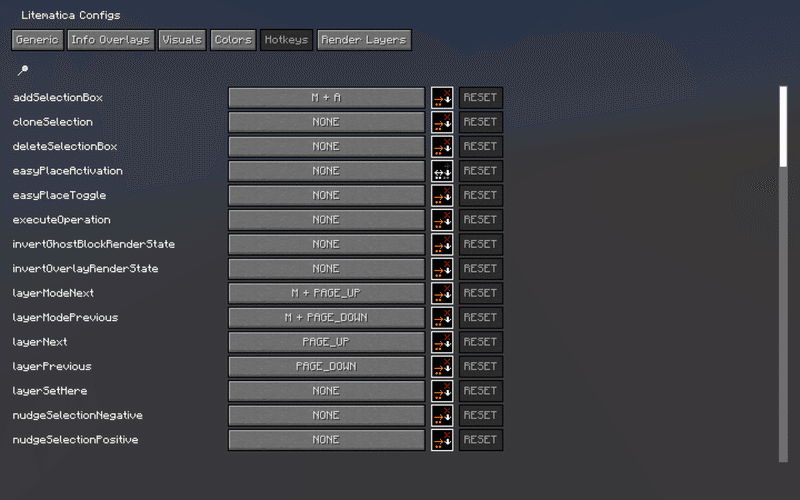Image resolution: width=800 pixels, height=500 pixels.
Task: Reset the addSelectionBox hotkey
Action: pyautogui.click(x=481, y=97)
